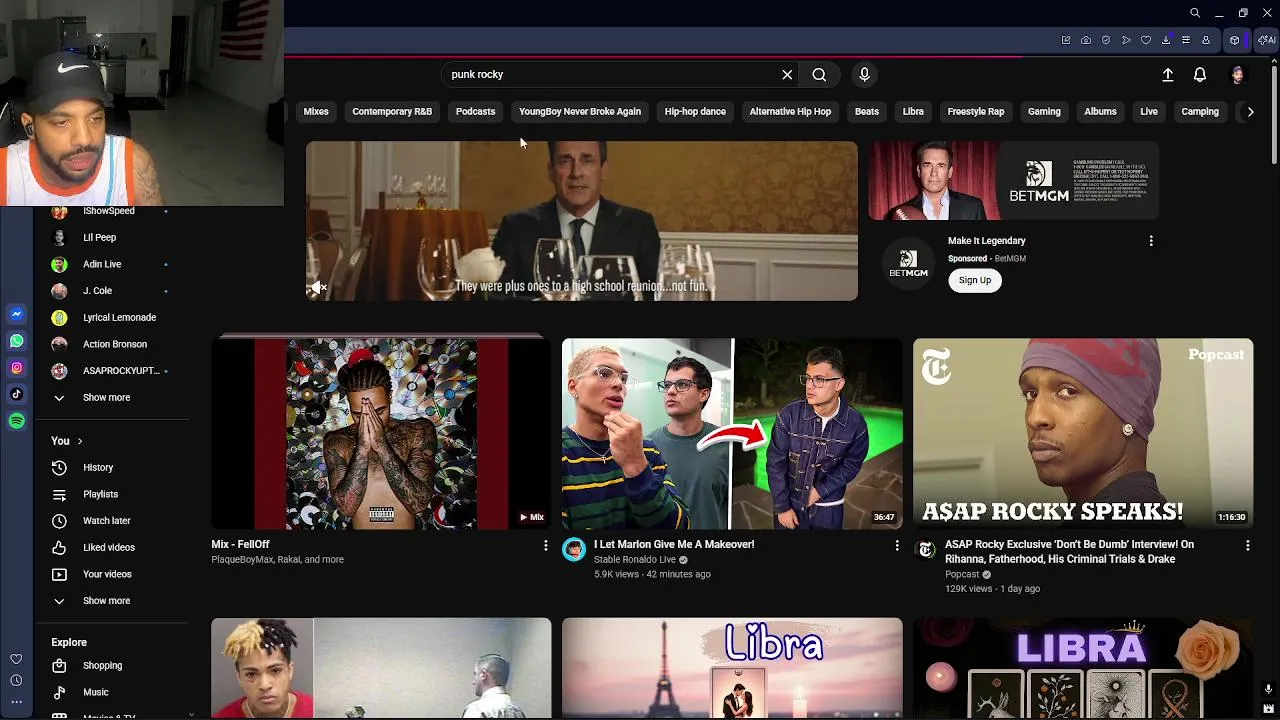Open browser tab search magnifier in title bar

(1195, 13)
